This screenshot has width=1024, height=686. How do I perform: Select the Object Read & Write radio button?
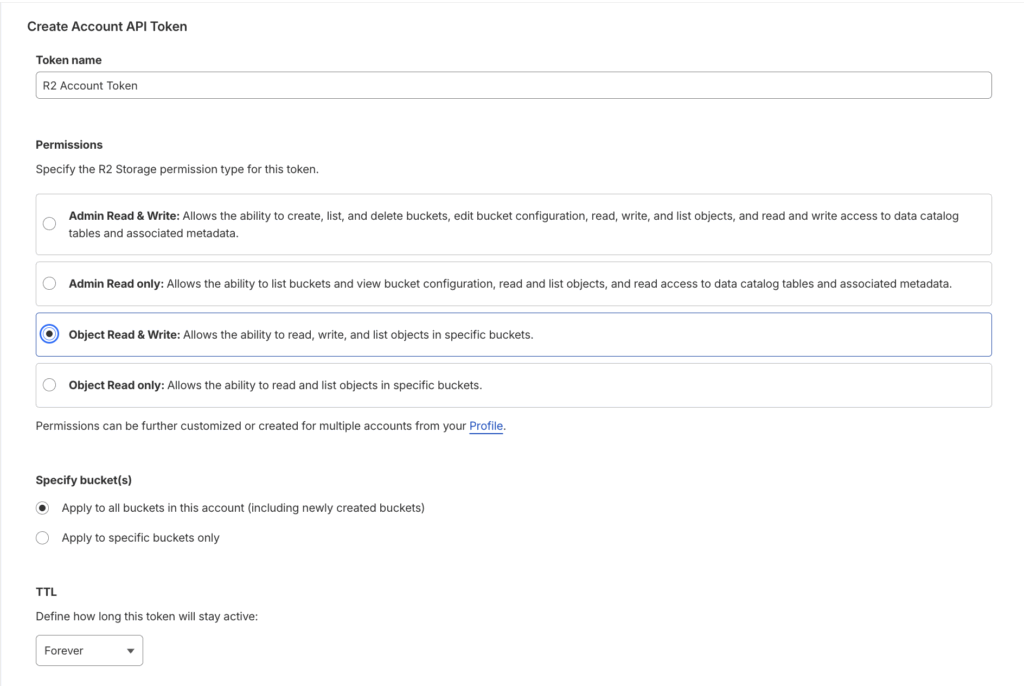[x=49, y=335]
